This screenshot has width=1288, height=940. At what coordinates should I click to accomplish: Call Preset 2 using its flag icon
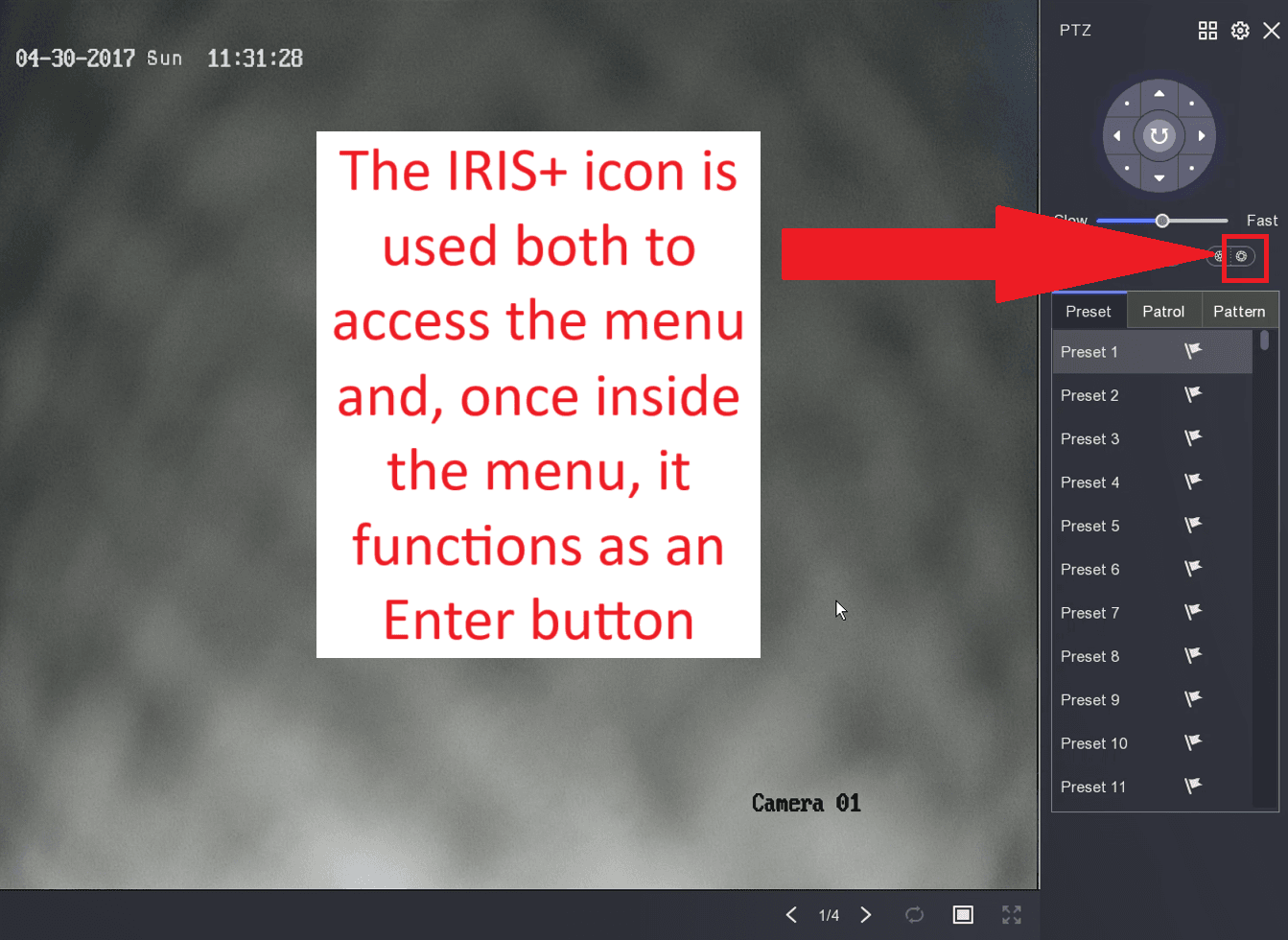(1193, 394)
